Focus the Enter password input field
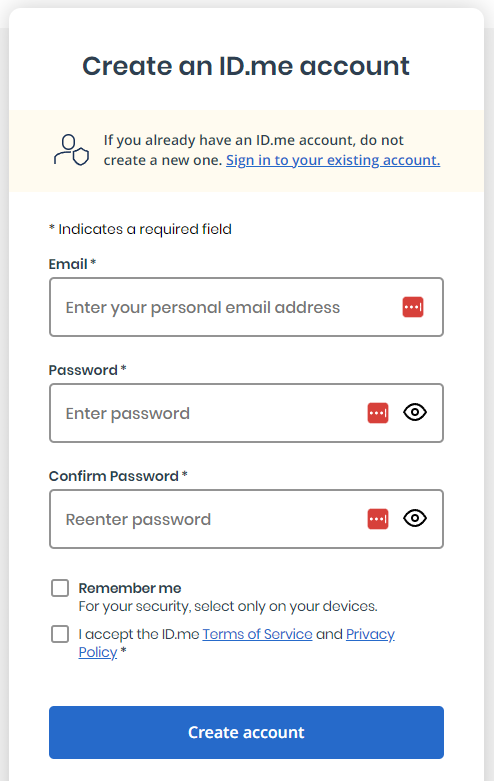Viewport: 494px width, 781px height. coord(247,413)
